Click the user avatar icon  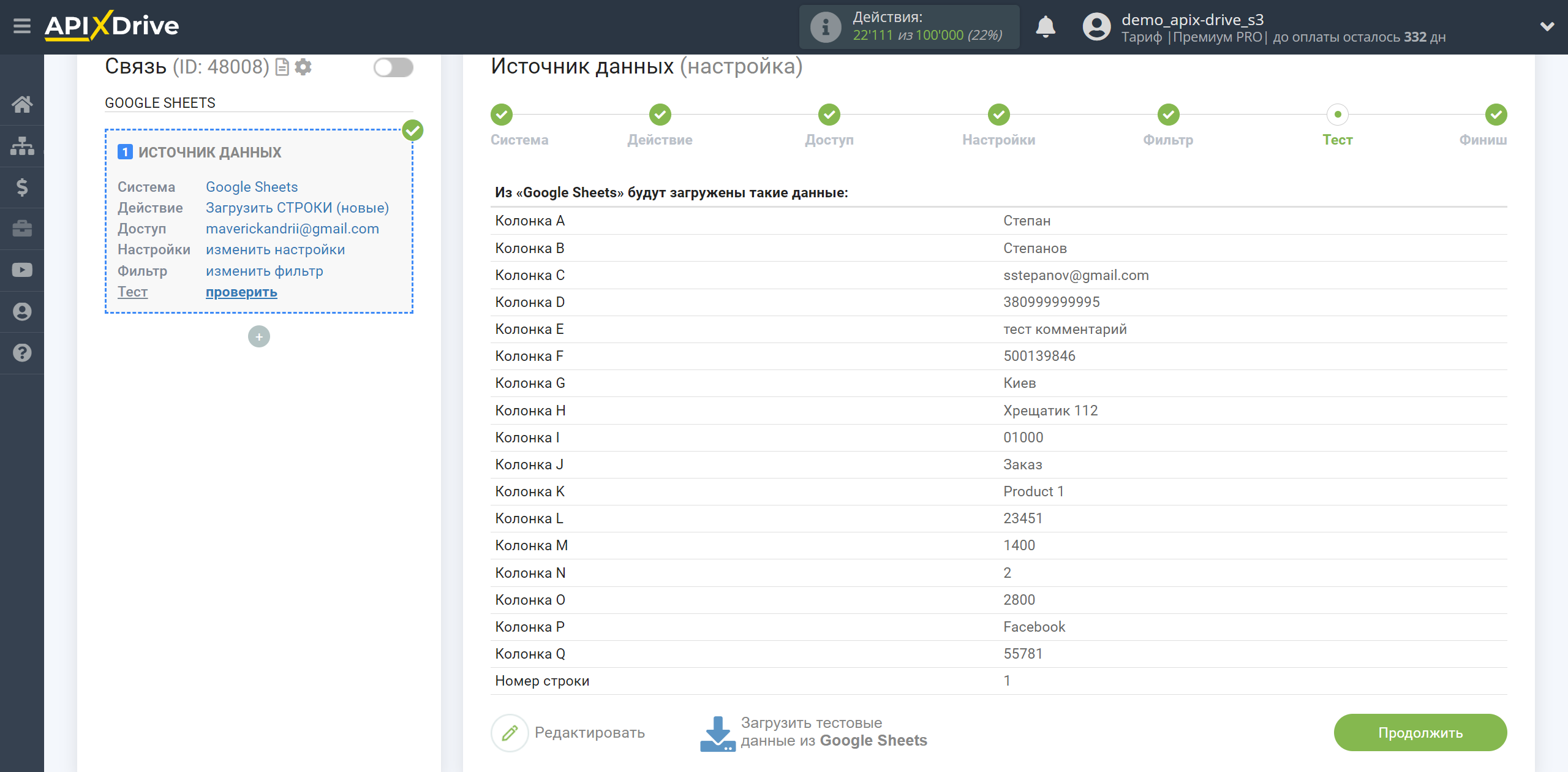1096,27
